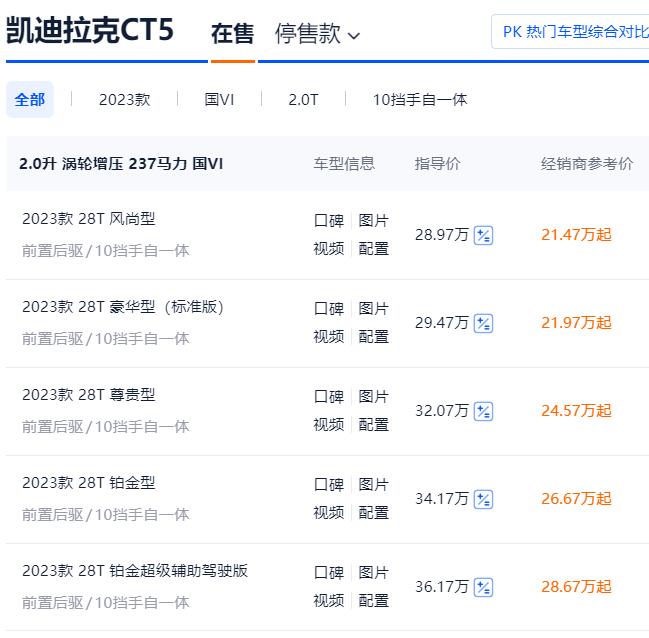Open 口碑 for 铂金超级辅助驾驶版

[x=329, y=573]
